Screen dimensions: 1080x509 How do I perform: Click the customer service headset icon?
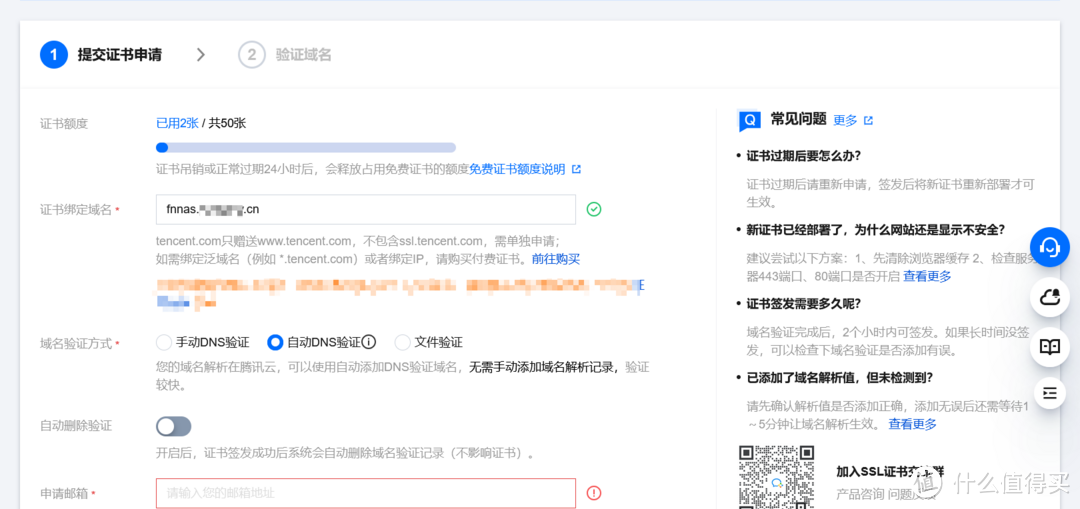tap(1049, 246)
